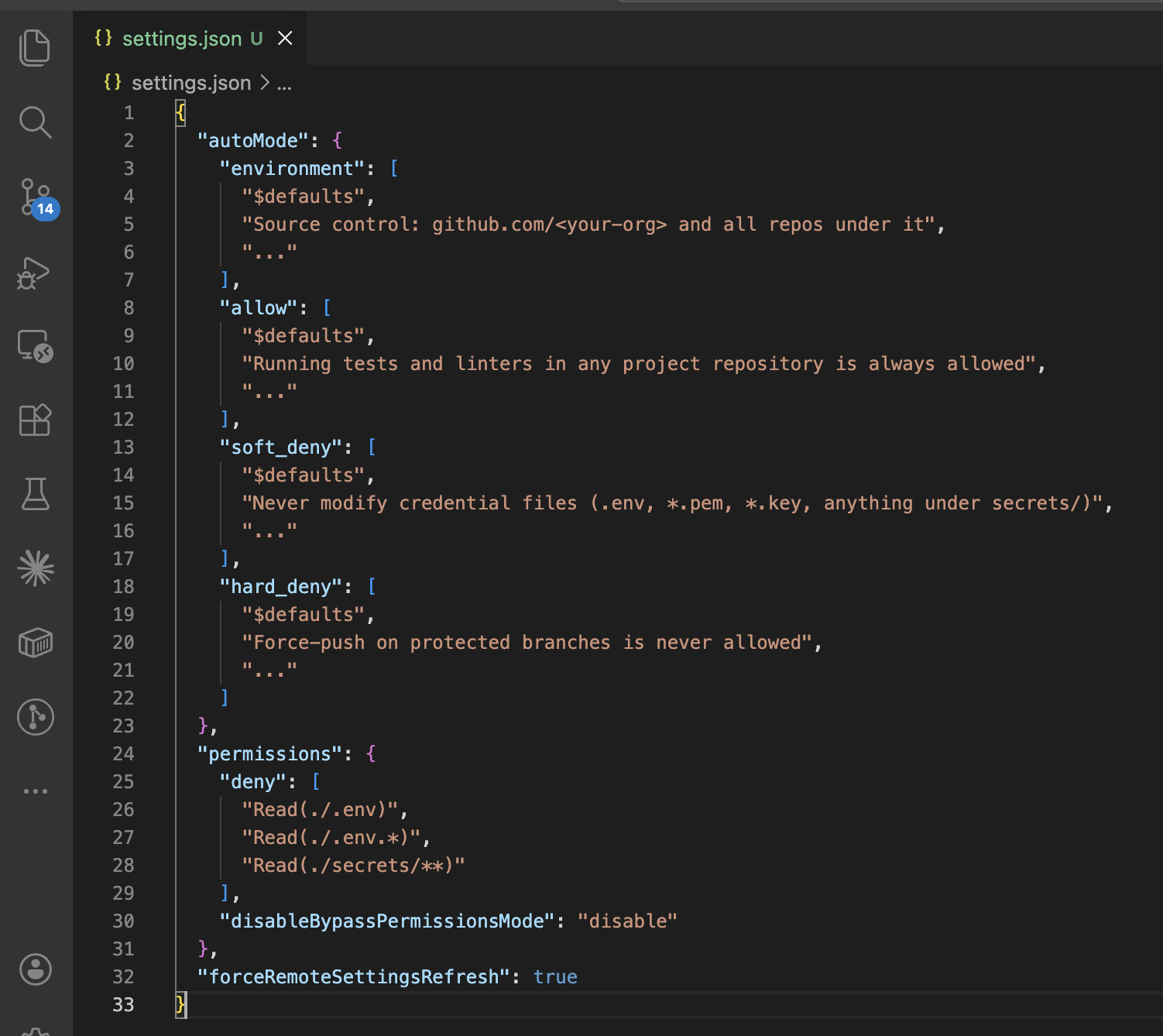The width and height of the screenshot is (1163, 1036).
Task: Click the settings.json breadcrumb item
Action: pos(191,83)
